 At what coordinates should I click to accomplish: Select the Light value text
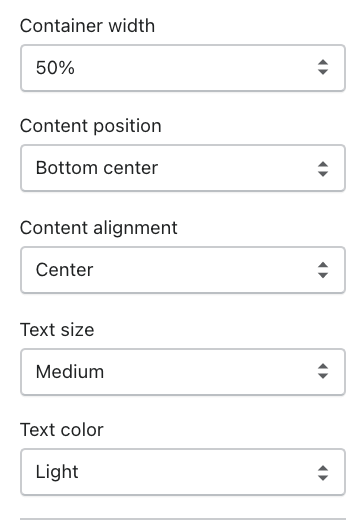57,472
